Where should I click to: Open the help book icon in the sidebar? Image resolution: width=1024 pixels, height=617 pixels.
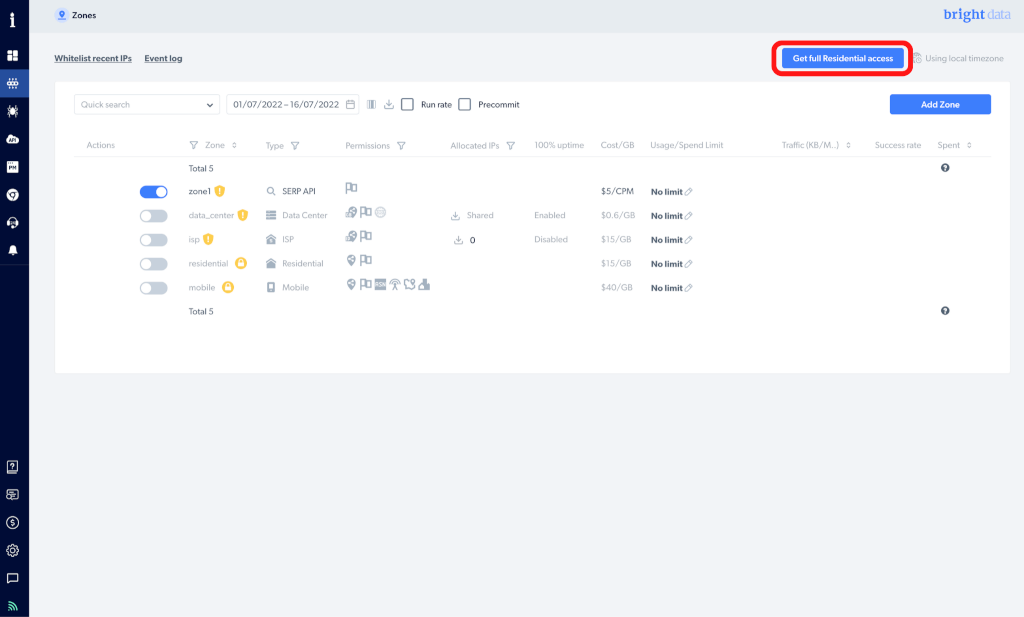point(13,467)
